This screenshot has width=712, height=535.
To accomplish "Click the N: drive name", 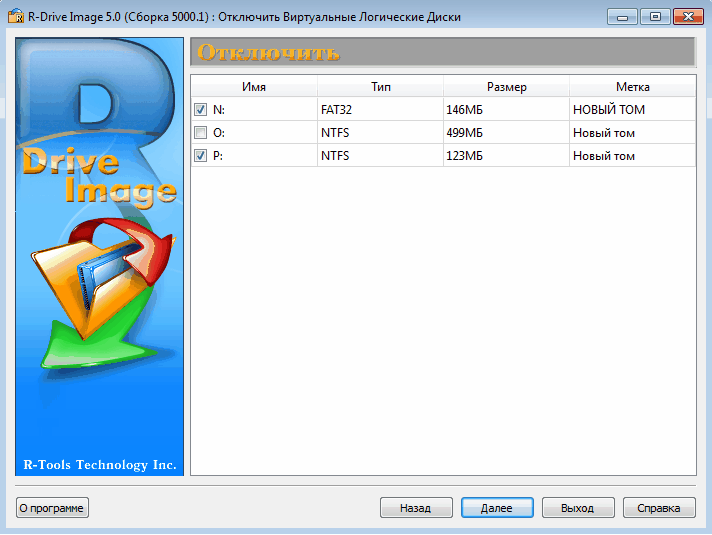I will tap(219, 110).
